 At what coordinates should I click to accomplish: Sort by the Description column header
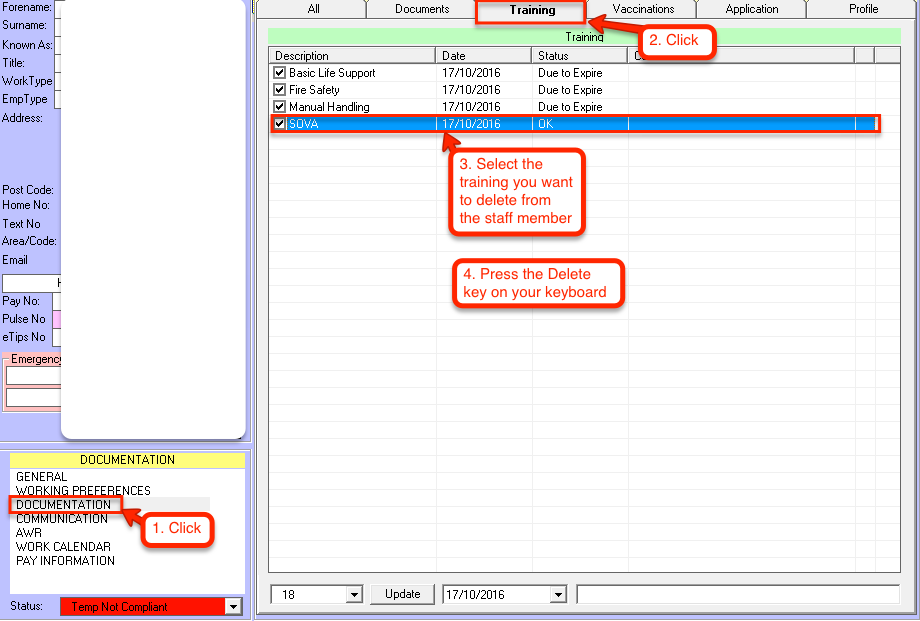(x=351, y=56)
